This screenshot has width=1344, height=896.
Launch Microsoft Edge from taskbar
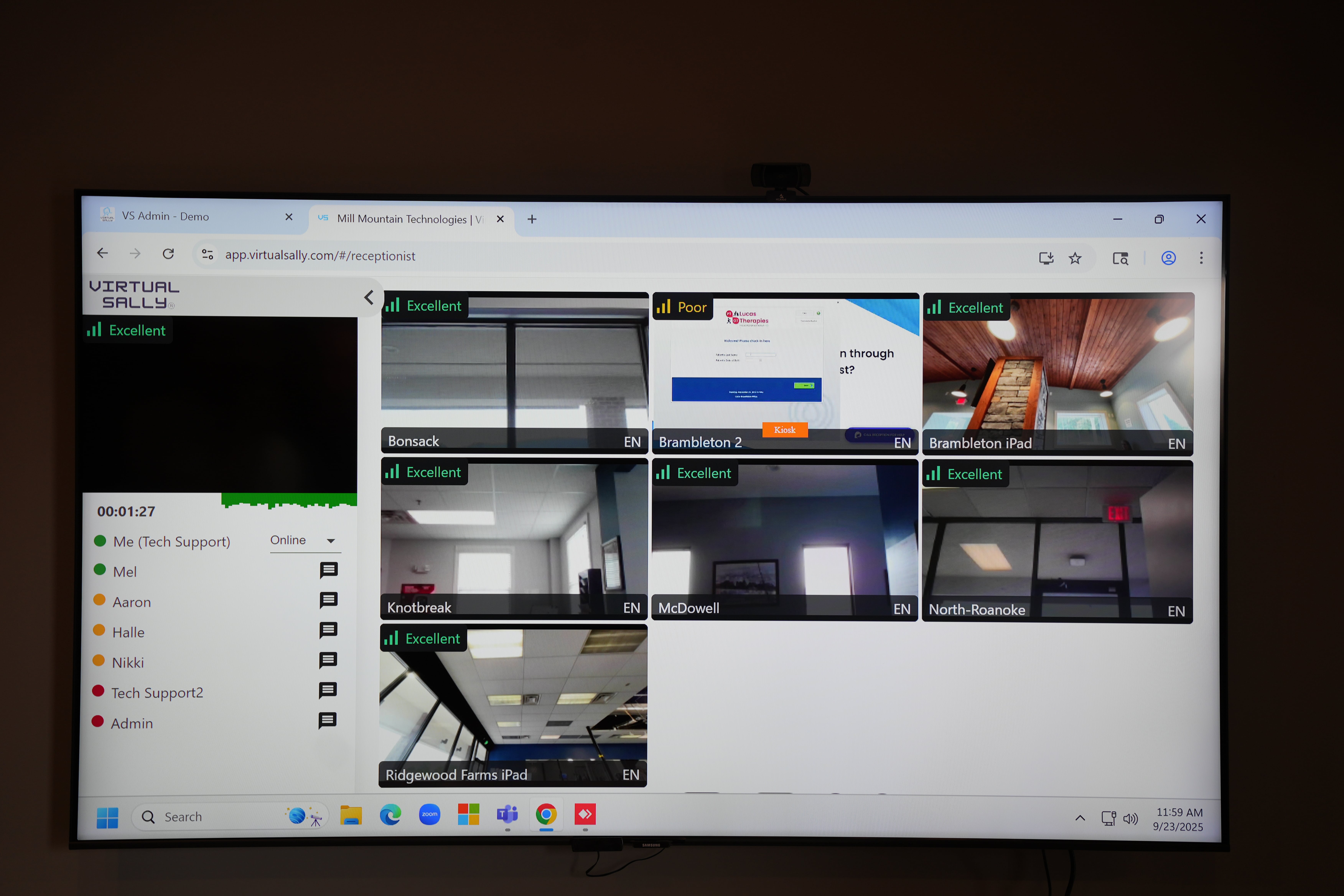[390, 815]
